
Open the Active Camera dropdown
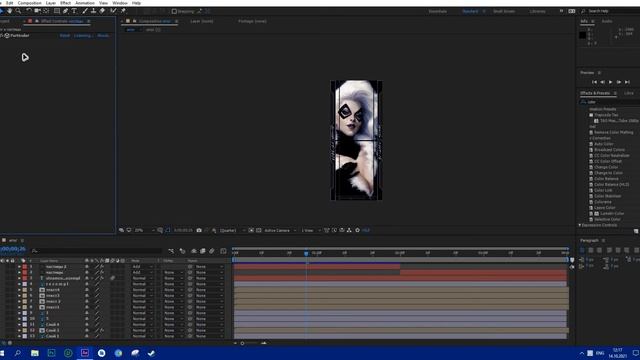[x=280, y=230]
